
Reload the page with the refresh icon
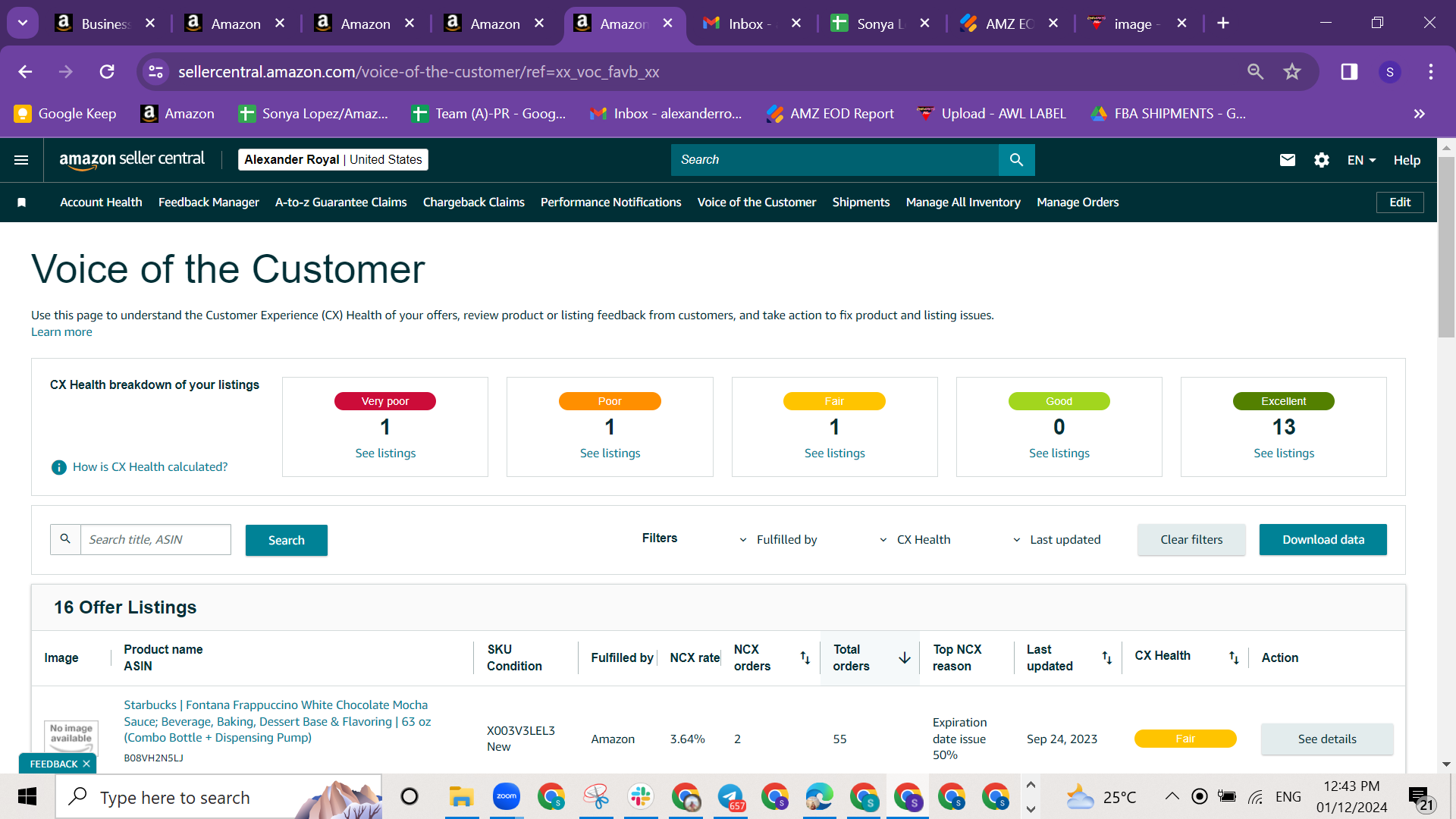click(107, 71)
